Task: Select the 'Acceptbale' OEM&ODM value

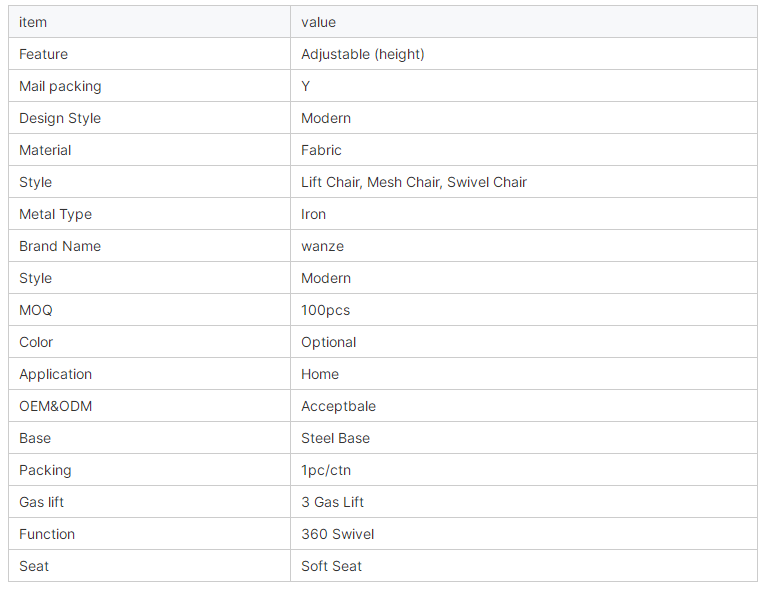Action: click(x=339, y=406)
